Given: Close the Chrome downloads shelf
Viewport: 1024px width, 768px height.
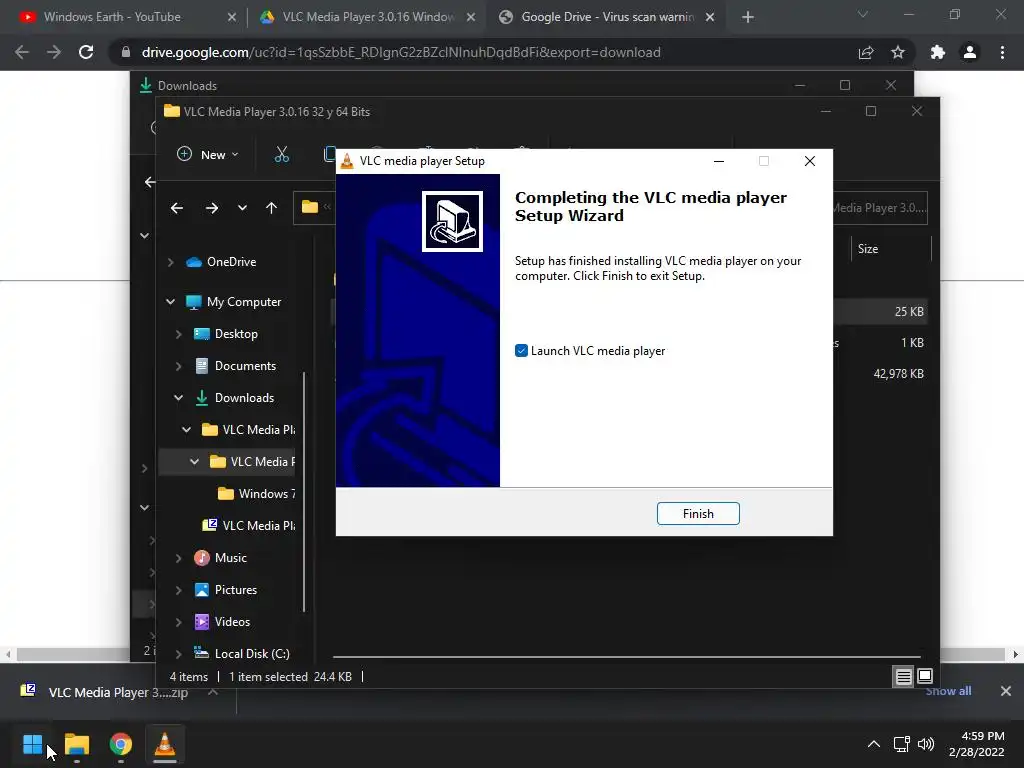Looking at the screenshot, I should click(1006, 691).
